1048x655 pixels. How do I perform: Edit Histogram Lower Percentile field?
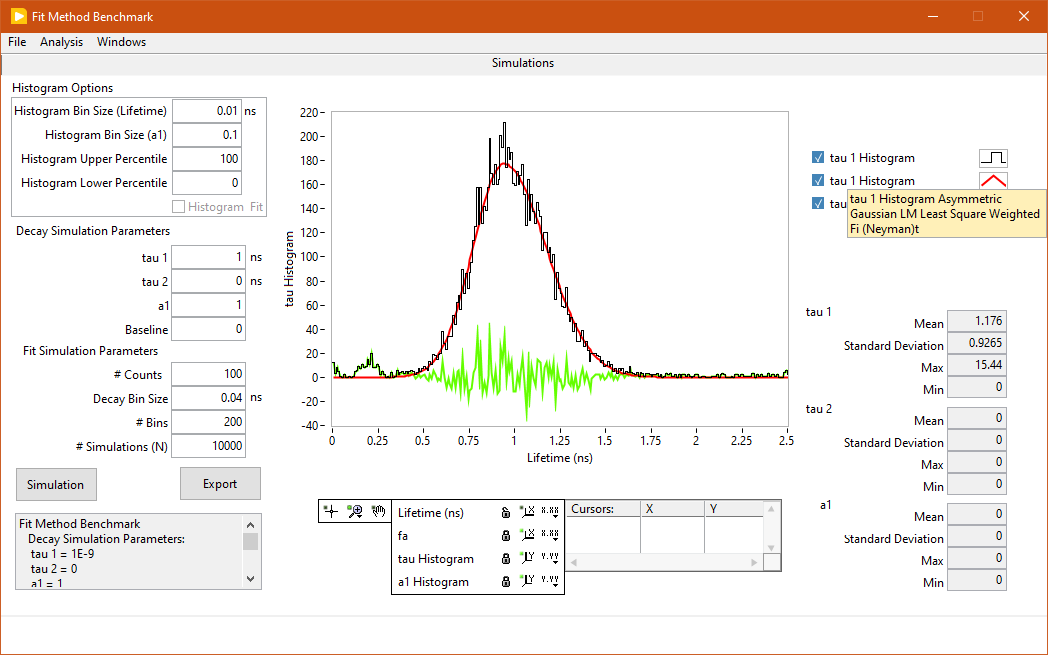tap(207, 183)
